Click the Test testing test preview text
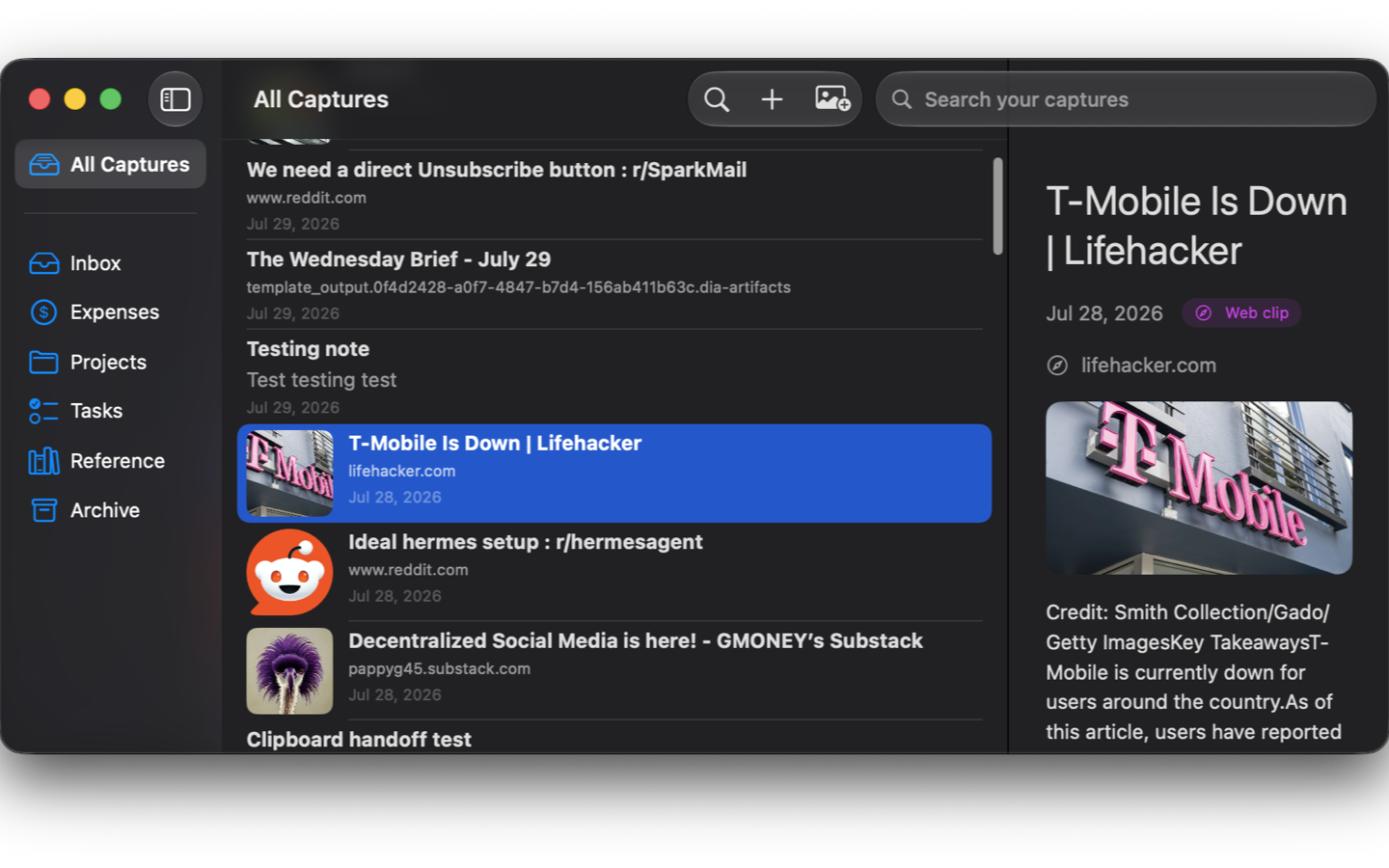Screen dimensions: 1389x868 click(x=321, y=380)
